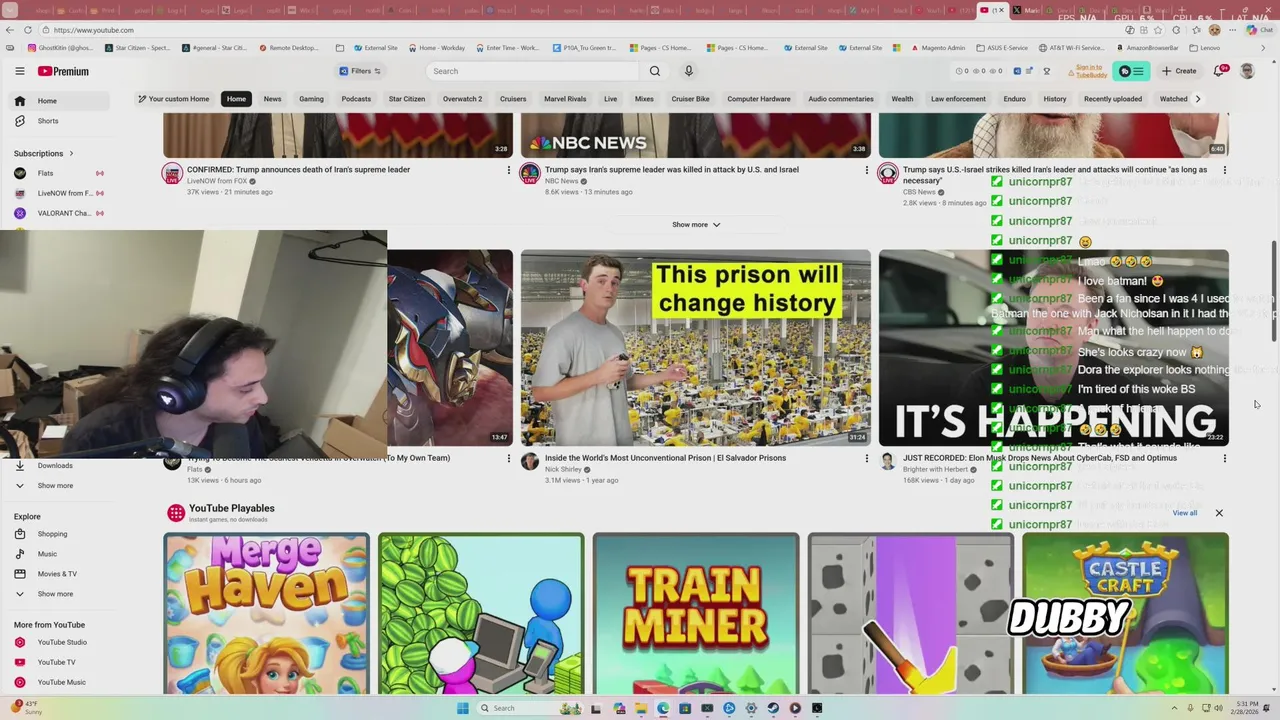Viewport: 1280px width, 720px height.
Task: Click the browser address bar URL
Action: pos(93,30)
